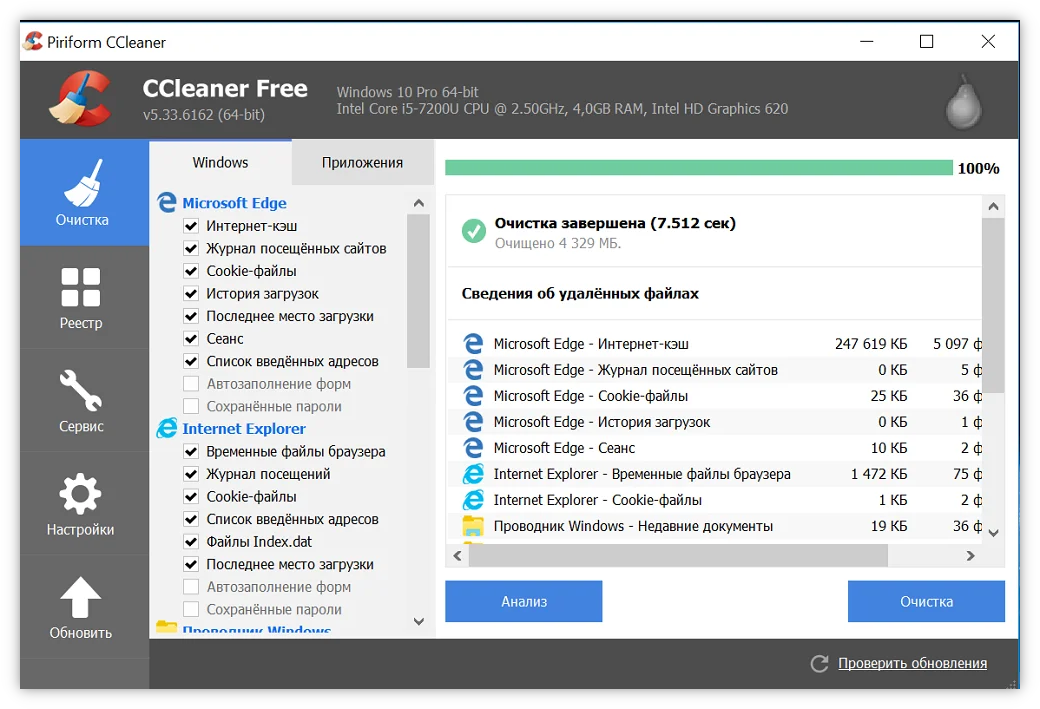Click up arrow of cleaner list scrollbar

(419, 203)
